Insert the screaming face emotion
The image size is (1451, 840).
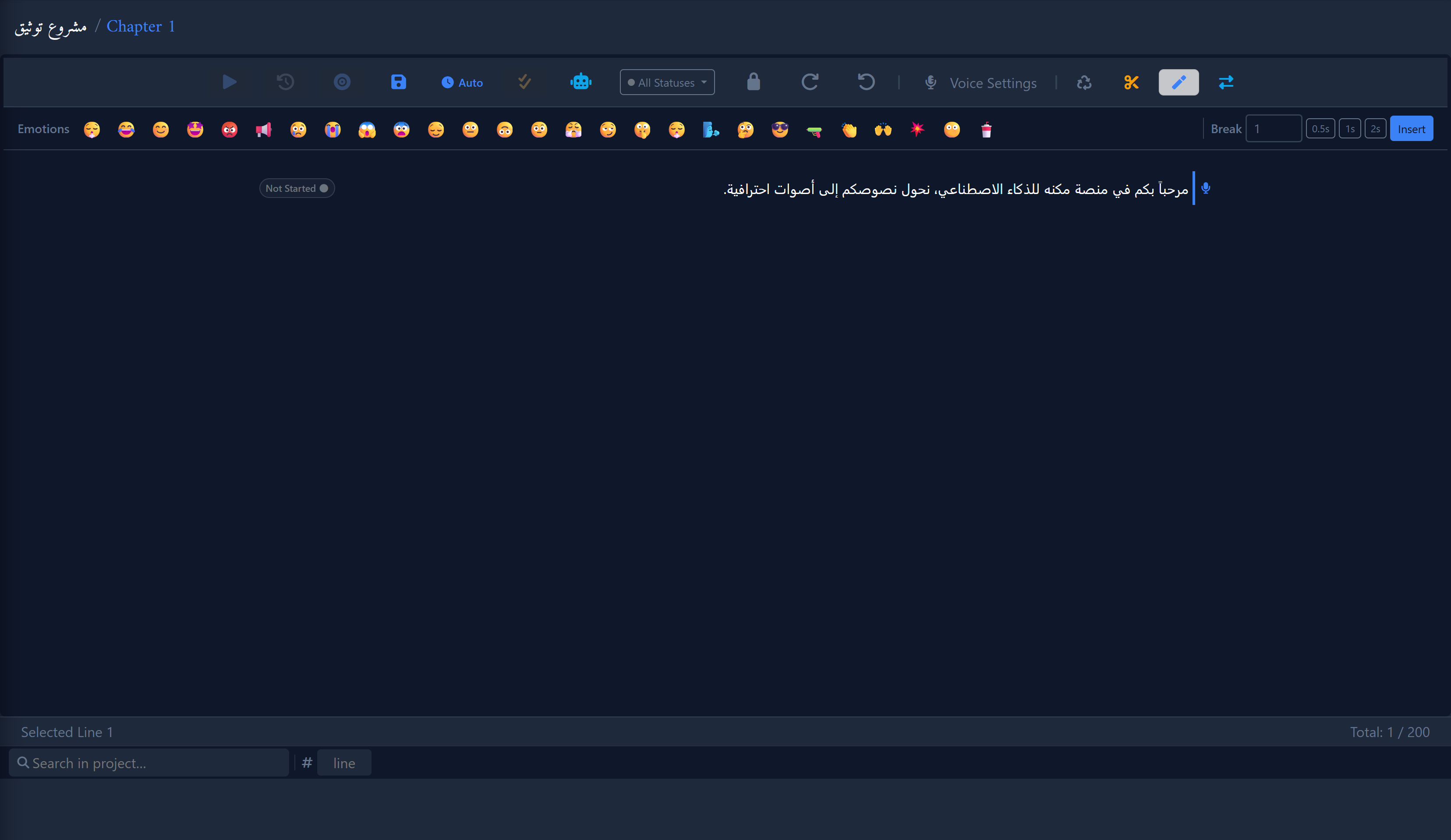[x=367, y=130]
